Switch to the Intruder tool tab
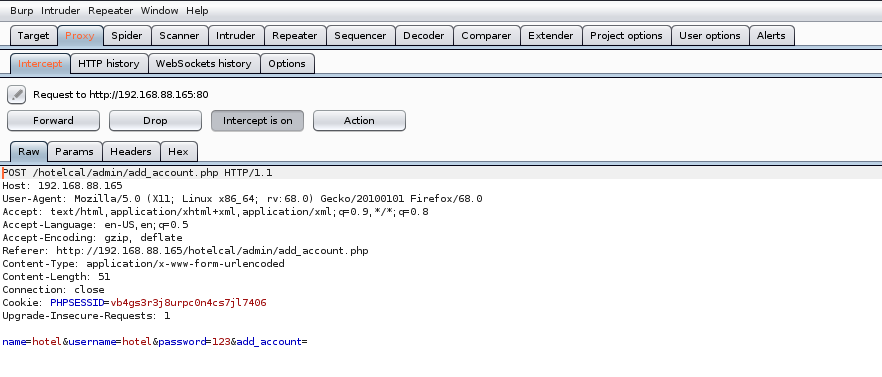 pyautogui.click(x=236, y=35)
